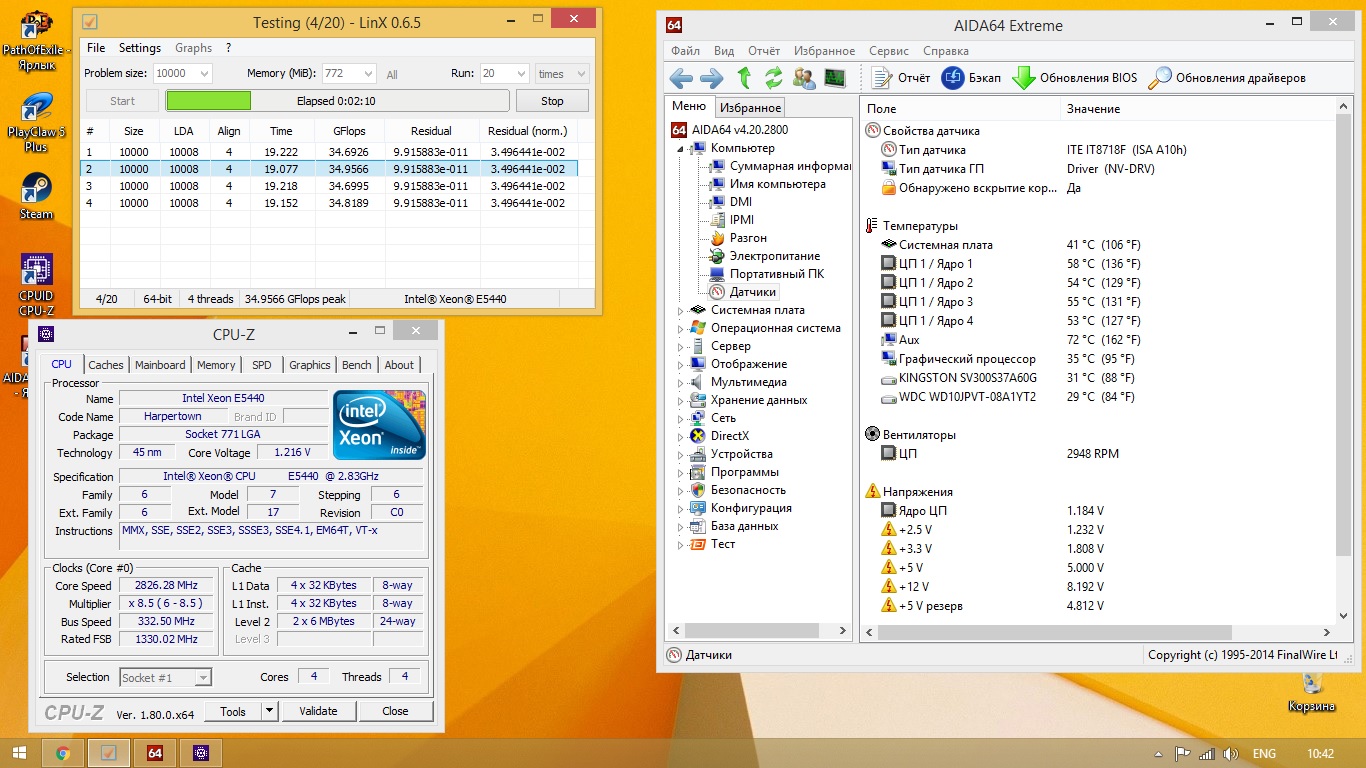The image size is (1366, 768).
Task: Click AIDA64's green up-level arrow
Action: click(x=744, y=78)
